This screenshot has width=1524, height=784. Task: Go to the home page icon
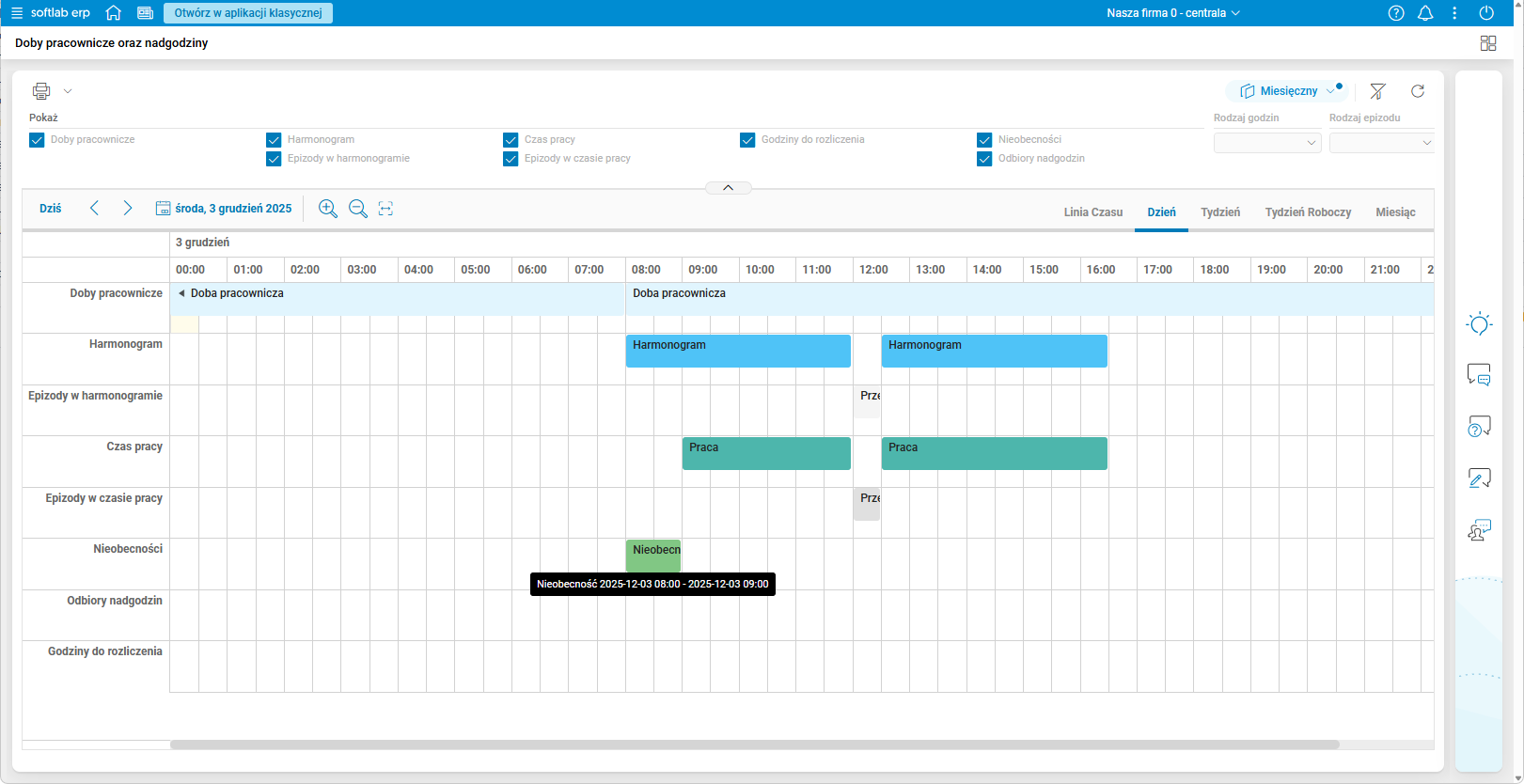coord(114,13)
